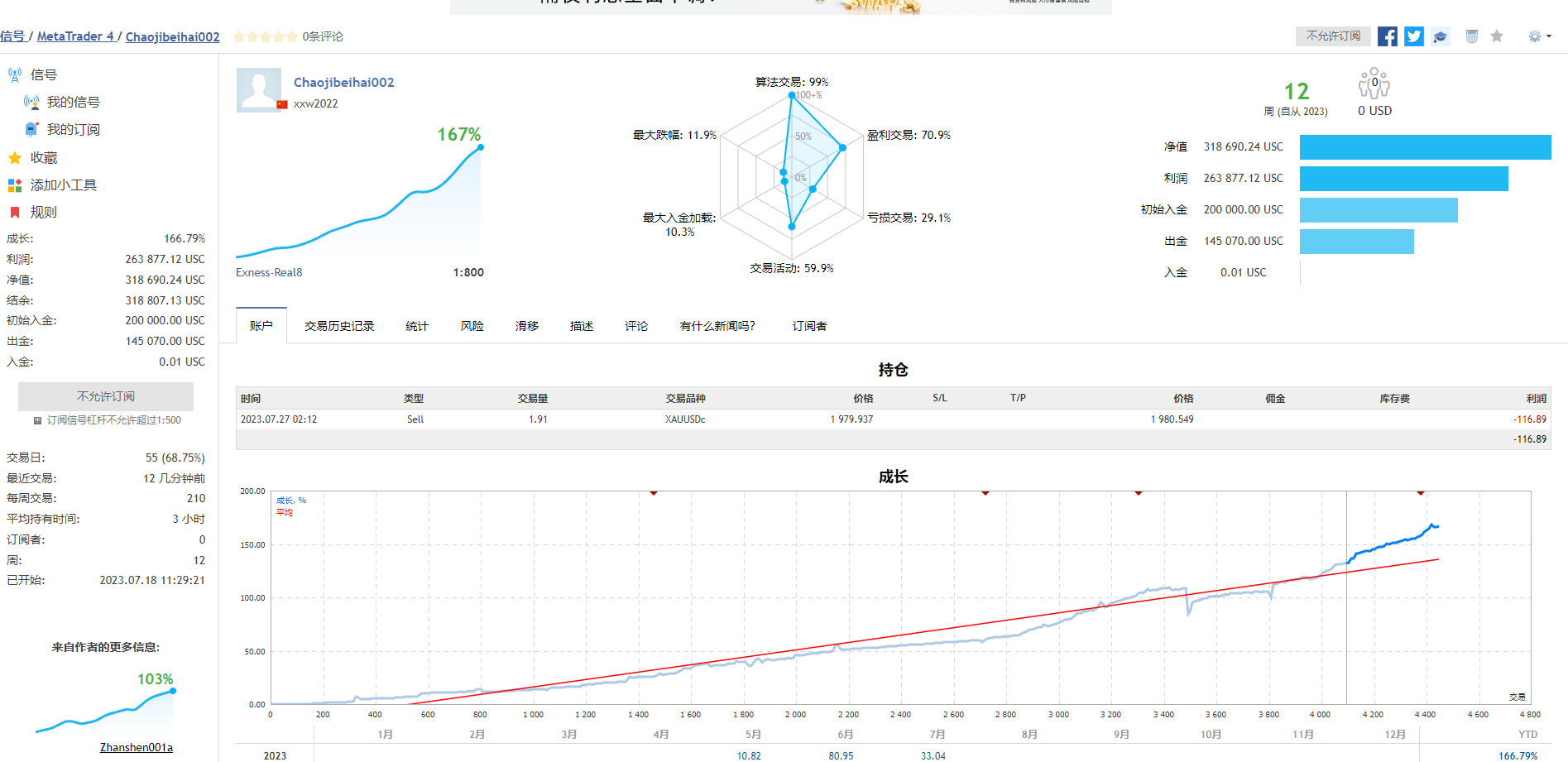Click the YTD value 166.79%

click(x=1518, y=755)
